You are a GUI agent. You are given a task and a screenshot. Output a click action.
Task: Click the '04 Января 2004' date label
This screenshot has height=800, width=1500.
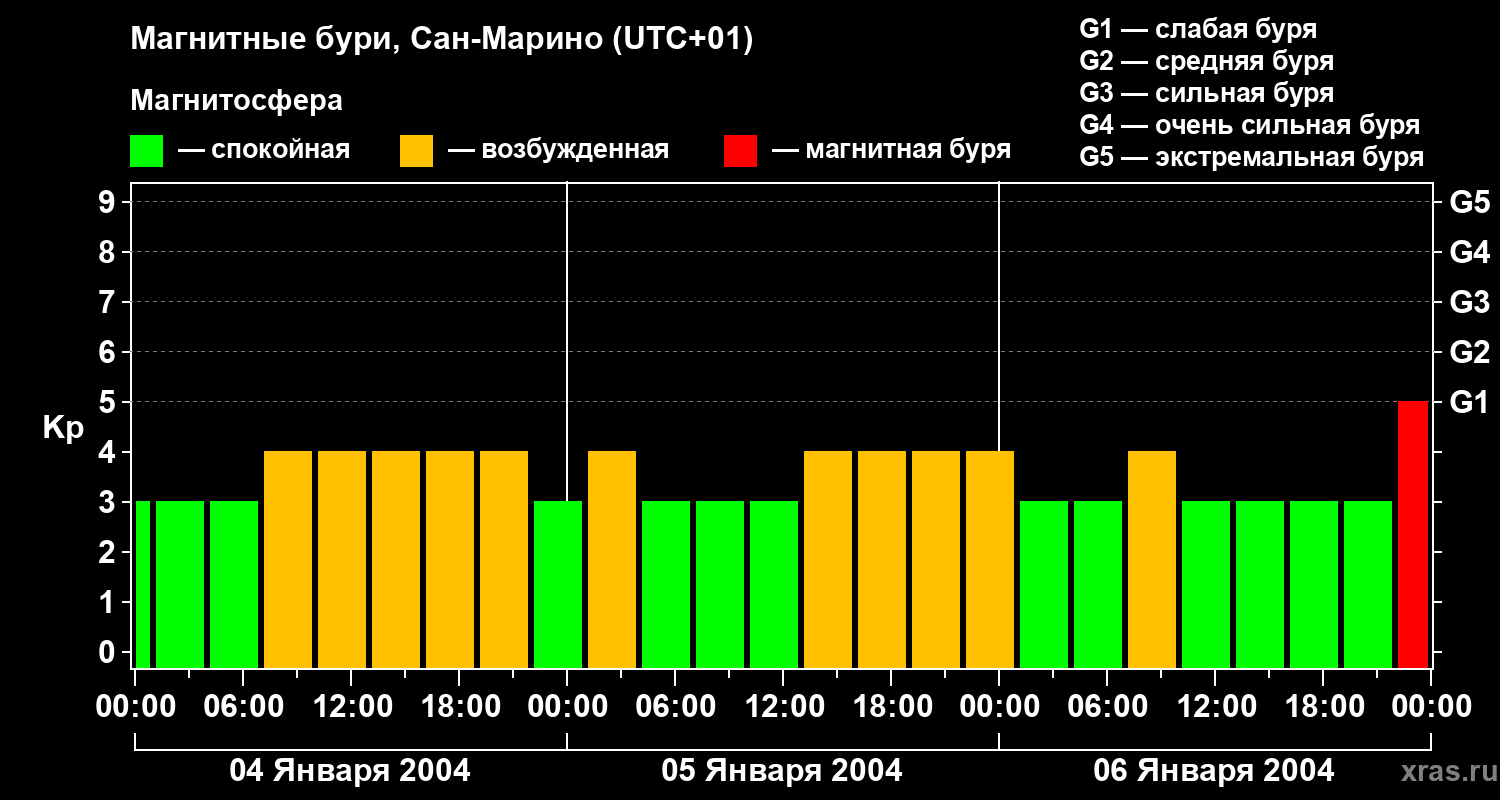coord(350,771)
